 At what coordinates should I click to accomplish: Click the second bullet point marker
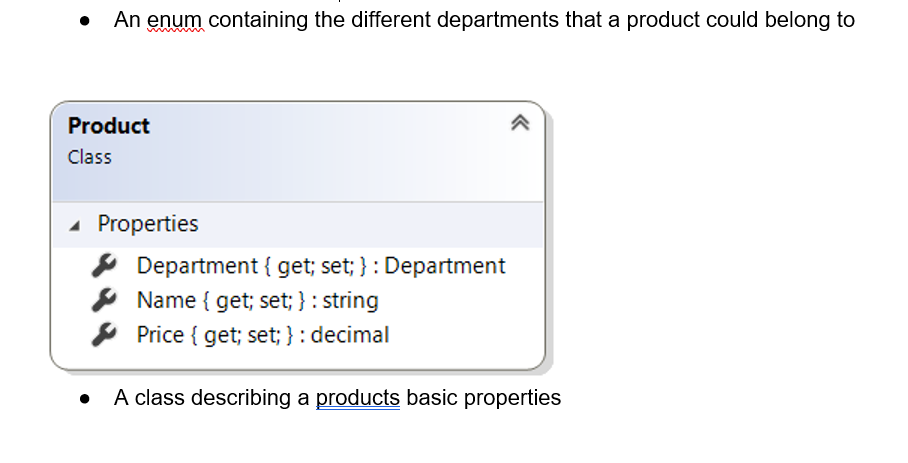click(85, 399)
